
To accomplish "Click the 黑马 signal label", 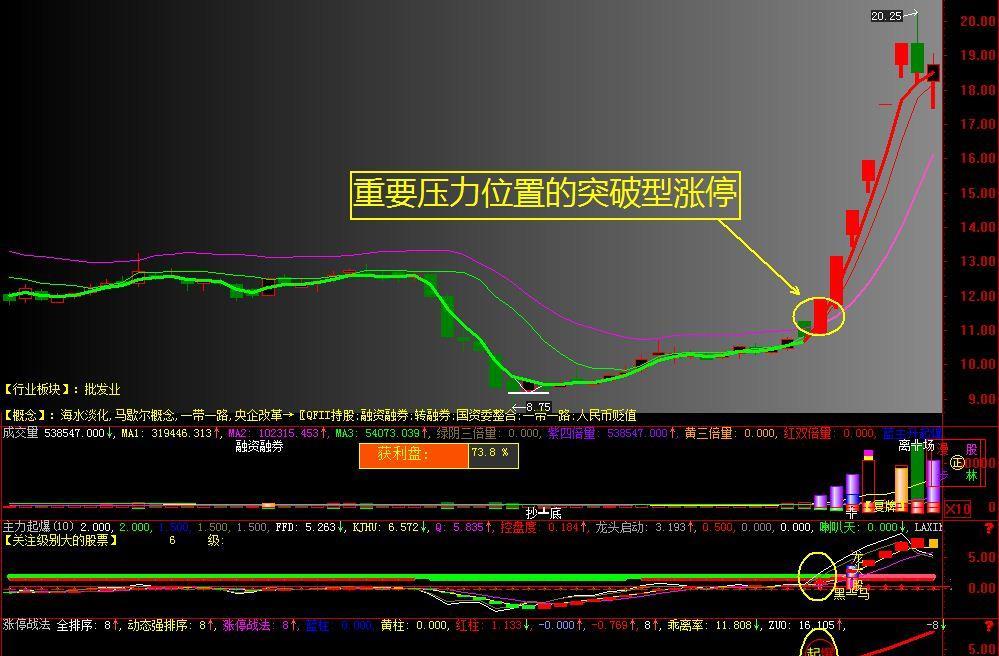I will pyautogui.click(x=851, y=594).
